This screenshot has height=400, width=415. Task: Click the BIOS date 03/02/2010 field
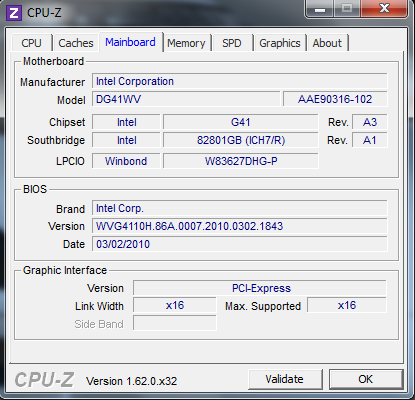click(240, 244)
